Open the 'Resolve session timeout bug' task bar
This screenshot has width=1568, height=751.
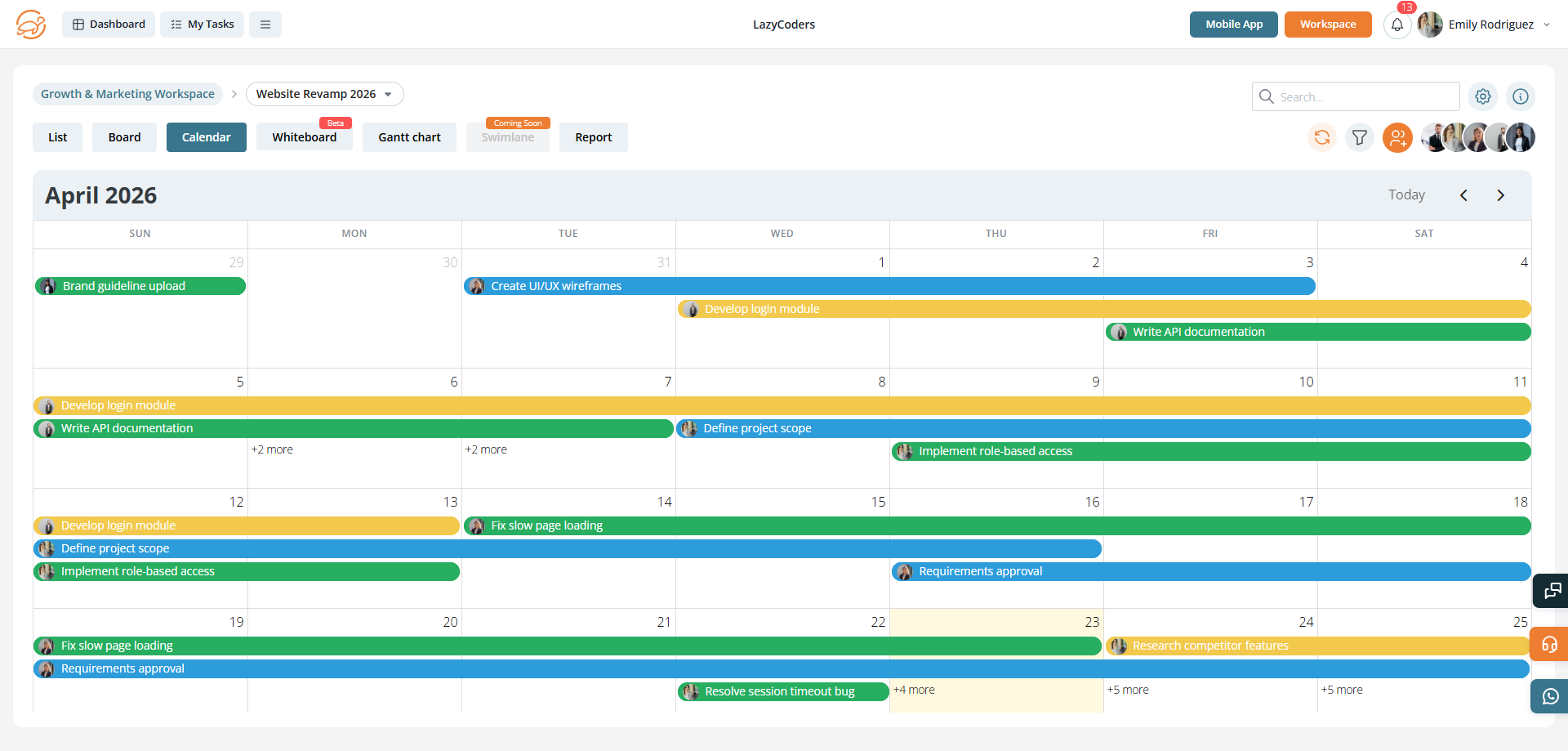tap(782, 691)
